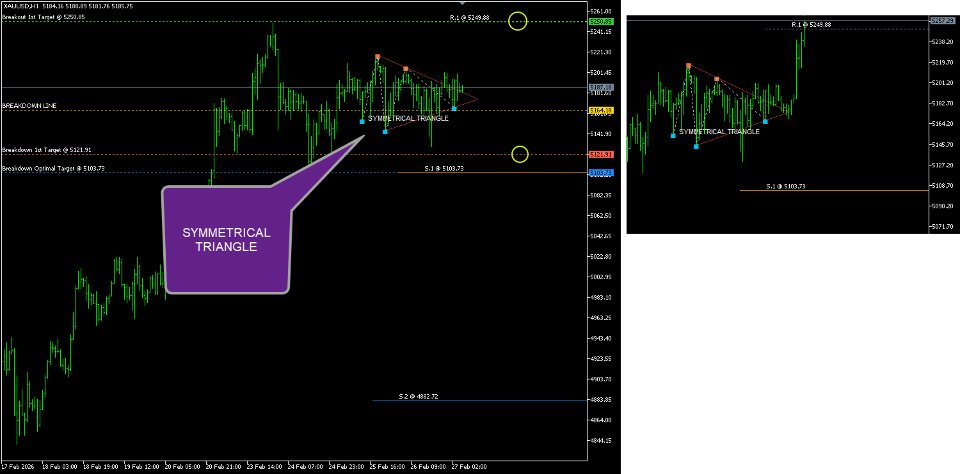Viewport: 960px width, 474px height.
Task: Select the 'Breakdown Optimal Target @ 5103.73' label
Action: click(52, 168)
